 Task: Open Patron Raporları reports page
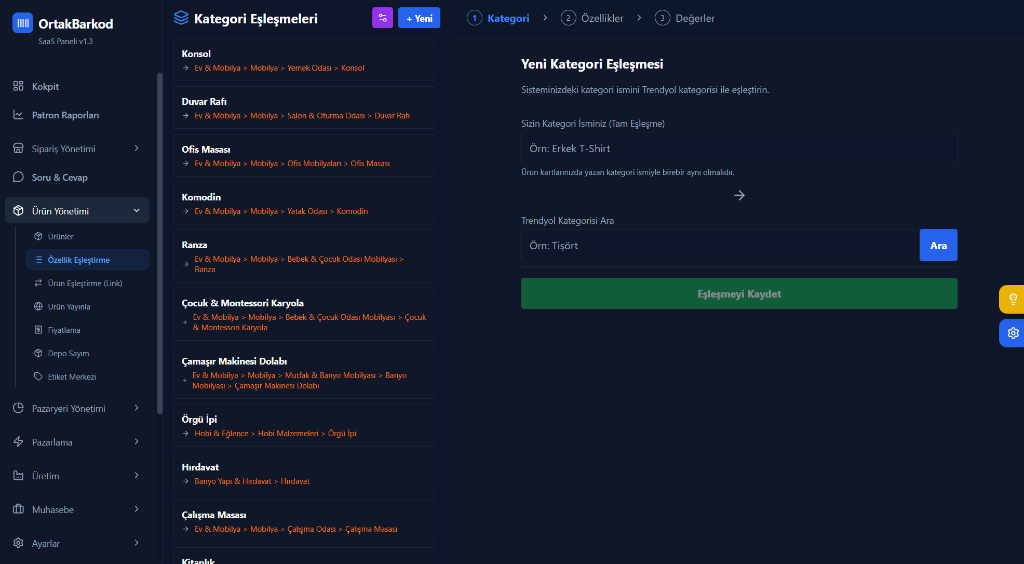pos(65,115)
